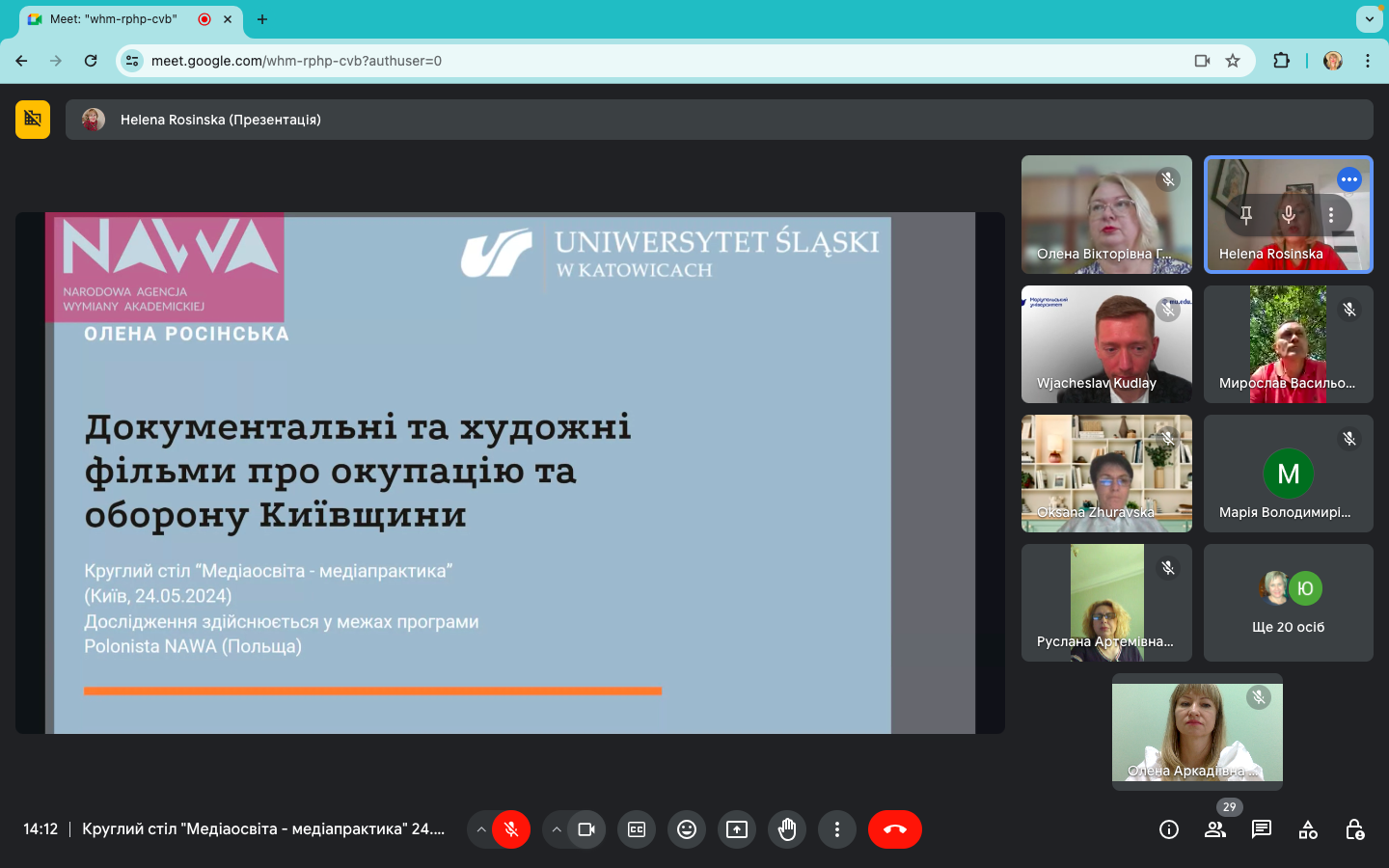
Task: Leave the call with red hang-up button
Action: coord(894,829)
